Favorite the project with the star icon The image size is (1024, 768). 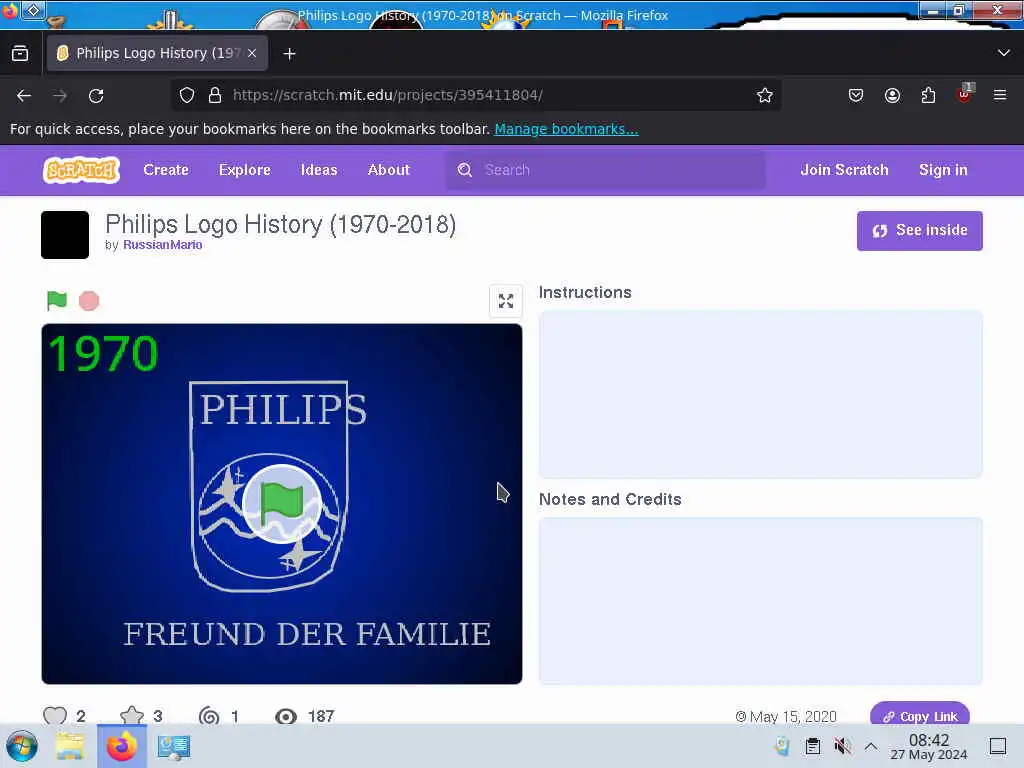132,716
